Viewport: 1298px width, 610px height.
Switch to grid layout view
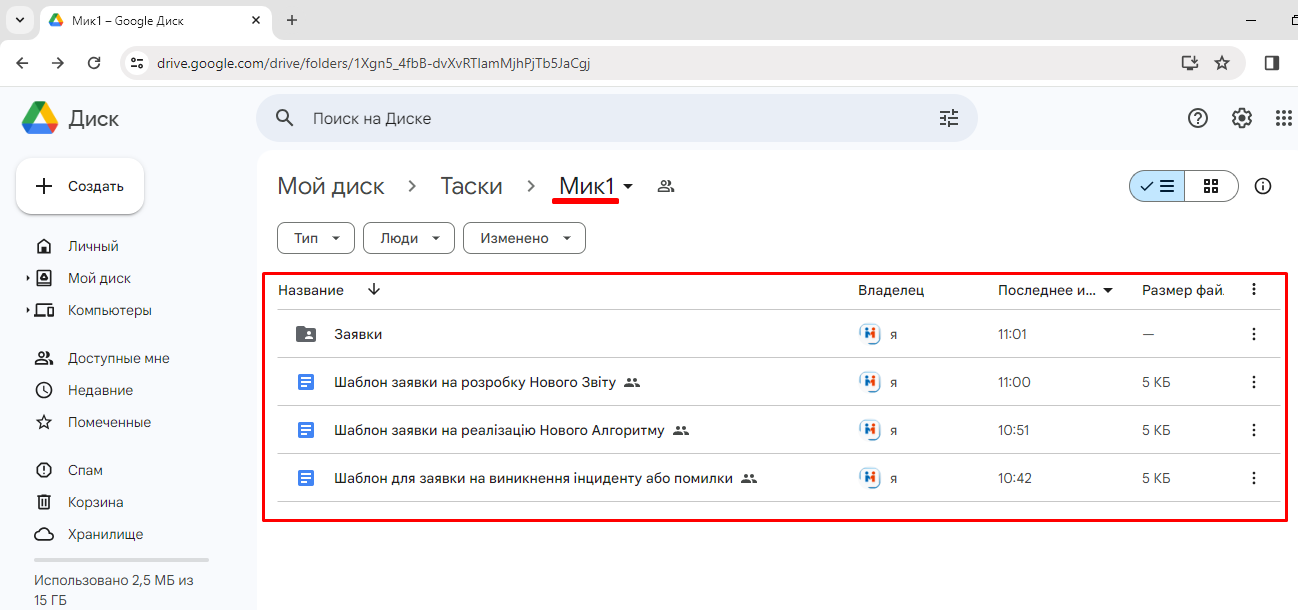(x=1211, y=186)
